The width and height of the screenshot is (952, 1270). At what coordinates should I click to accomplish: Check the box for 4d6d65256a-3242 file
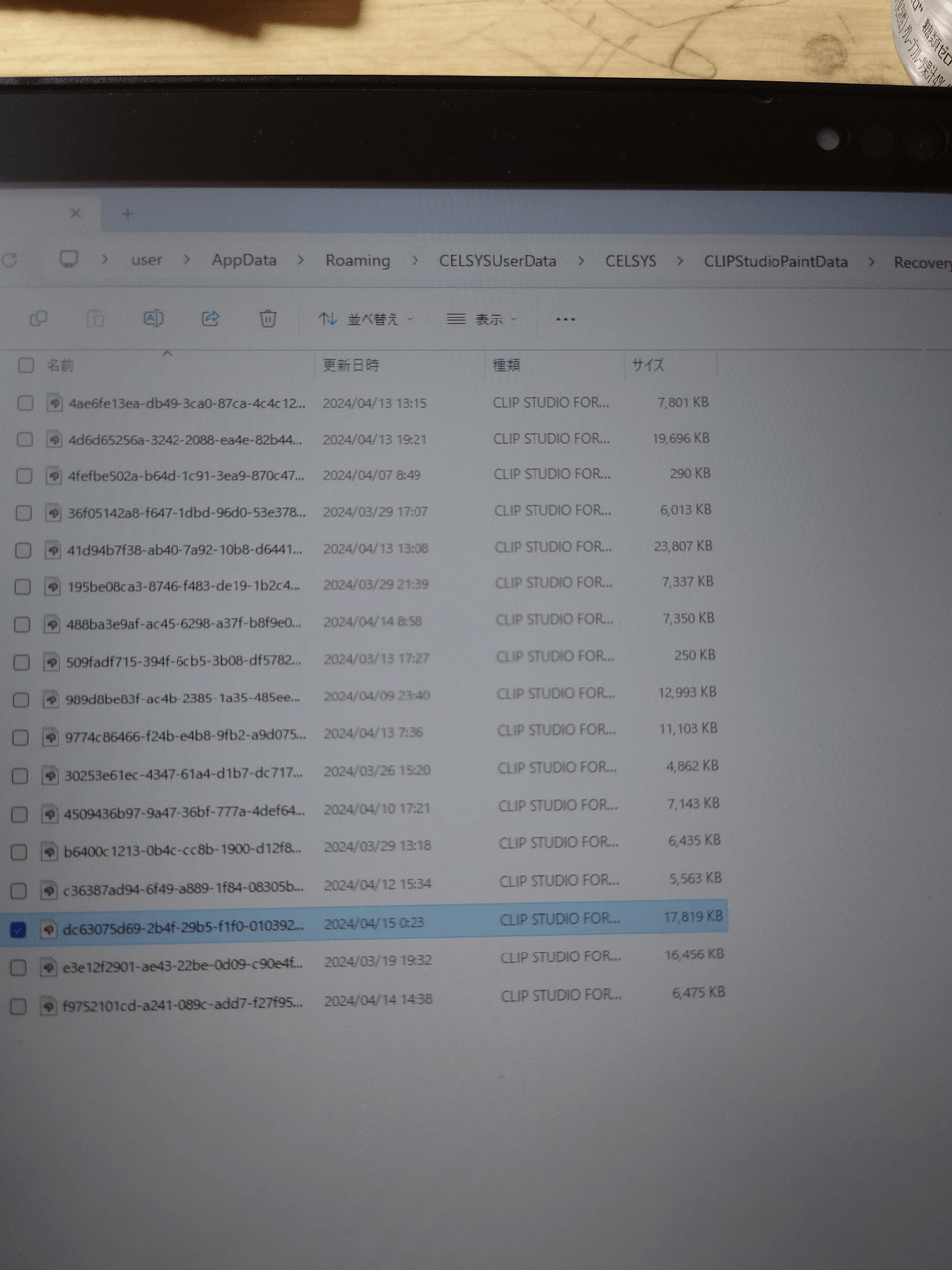click(x=25, y=440)
